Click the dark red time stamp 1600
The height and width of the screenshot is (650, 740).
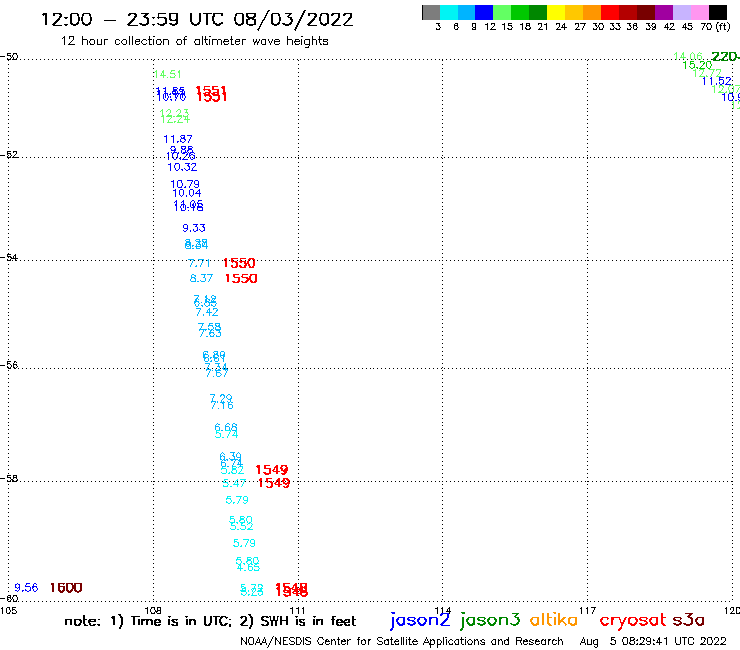click(66, 588)
